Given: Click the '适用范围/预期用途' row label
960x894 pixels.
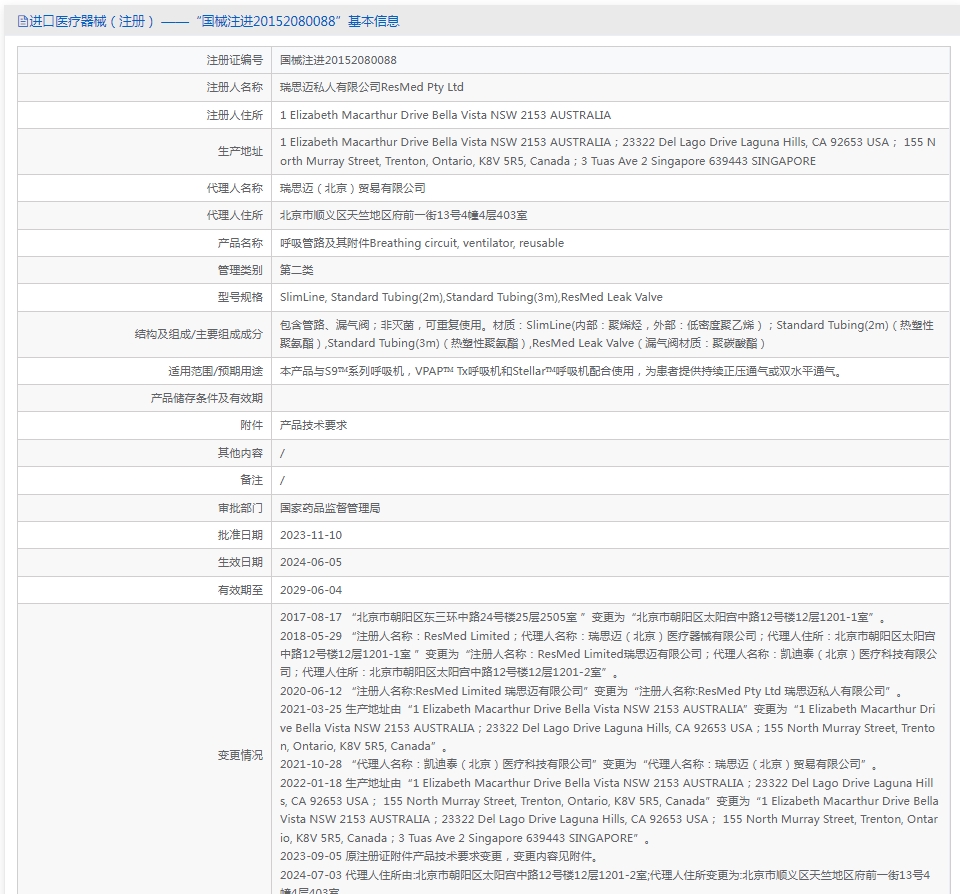Looking at the screenshot, I should pos(215,371).
